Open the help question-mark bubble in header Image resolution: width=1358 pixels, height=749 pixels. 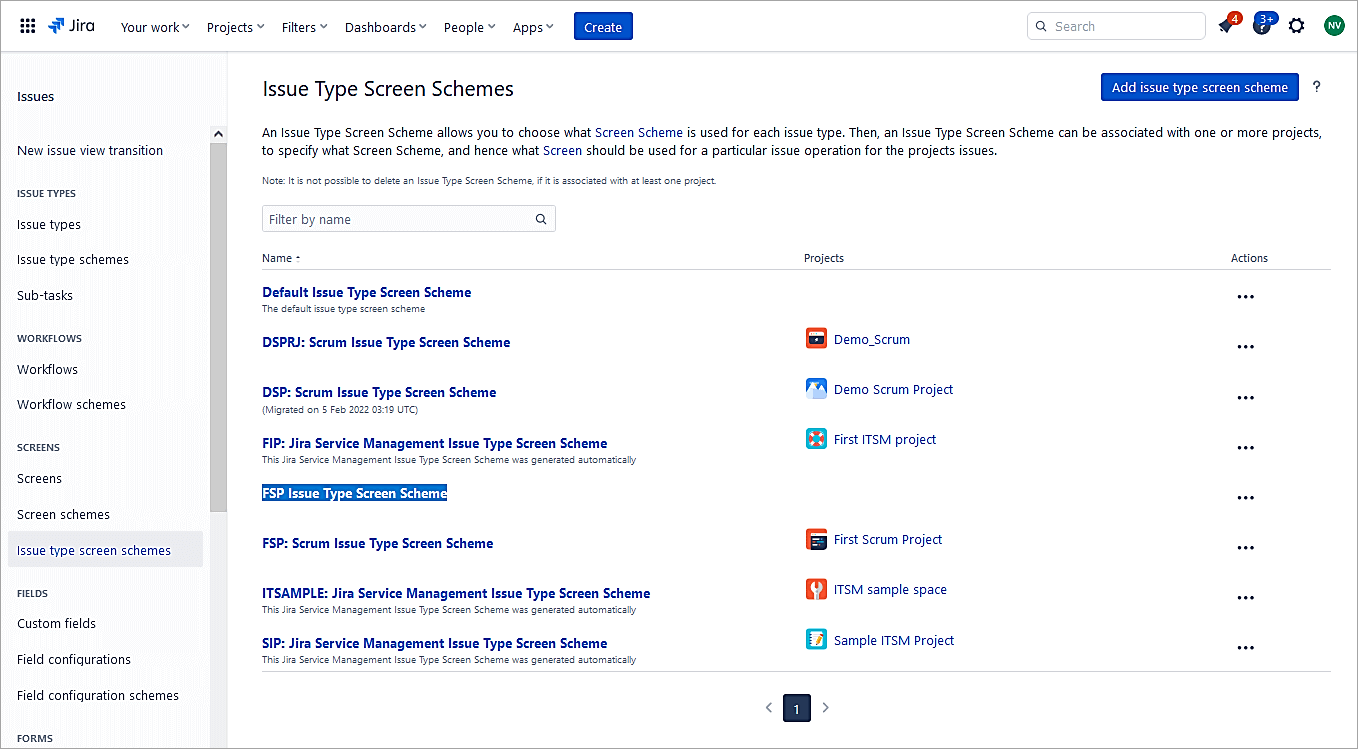tap(1260, 25)
